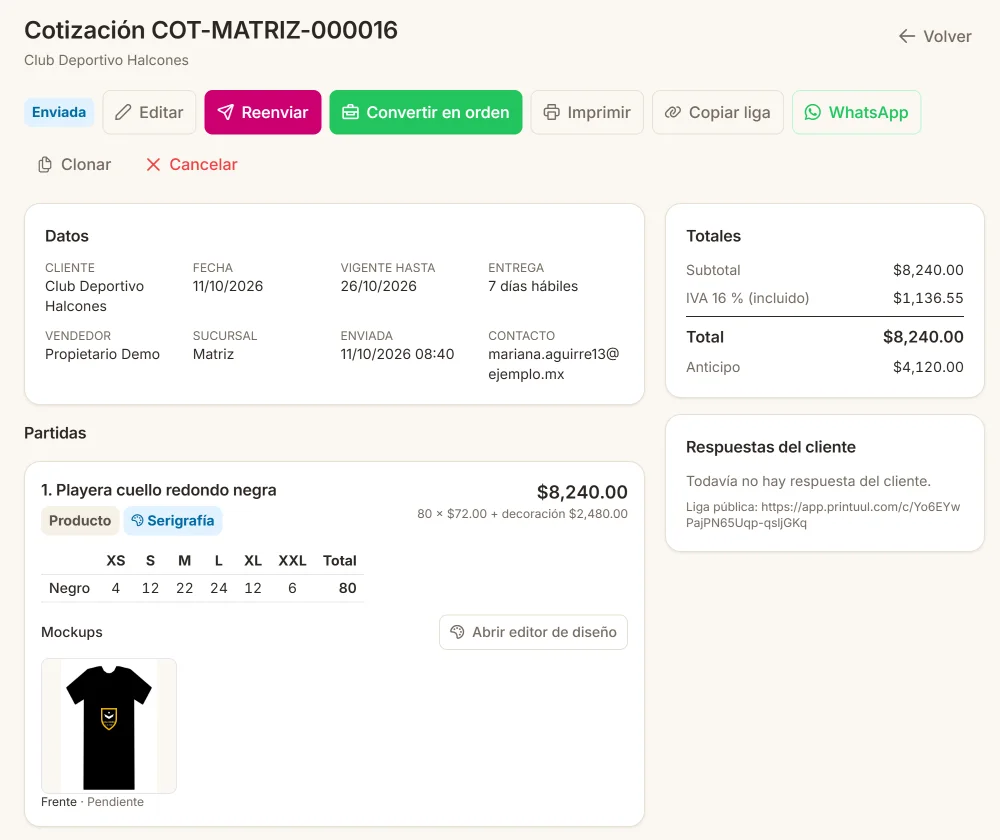Click the Partidas section heading
The height and width of the screenshot is (840, 1000).
click(x=55, y=433)
